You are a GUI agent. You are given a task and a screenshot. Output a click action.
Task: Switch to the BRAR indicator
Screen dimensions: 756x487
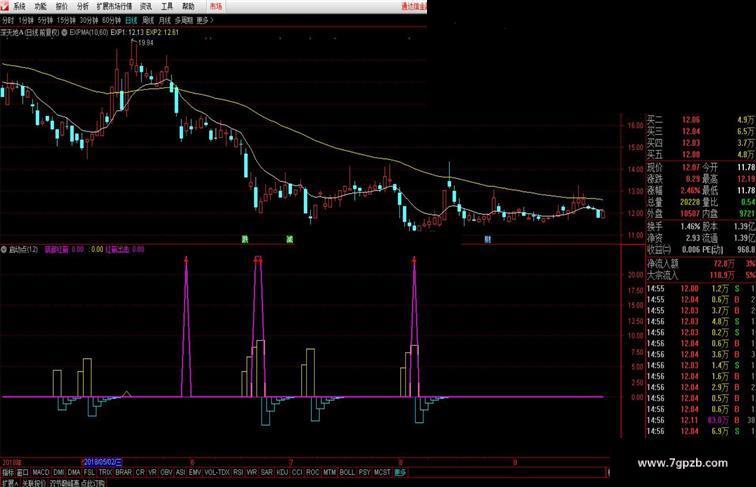coord(123,473)
